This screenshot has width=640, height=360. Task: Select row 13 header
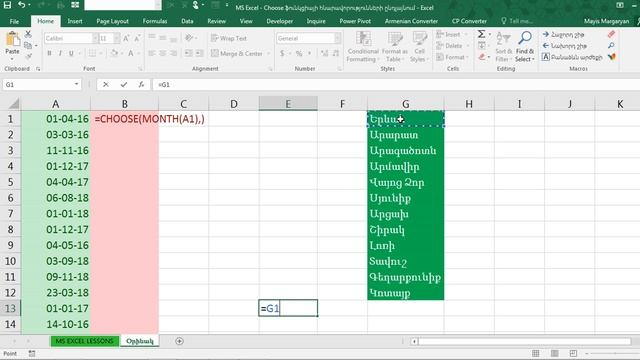point(10,309)
